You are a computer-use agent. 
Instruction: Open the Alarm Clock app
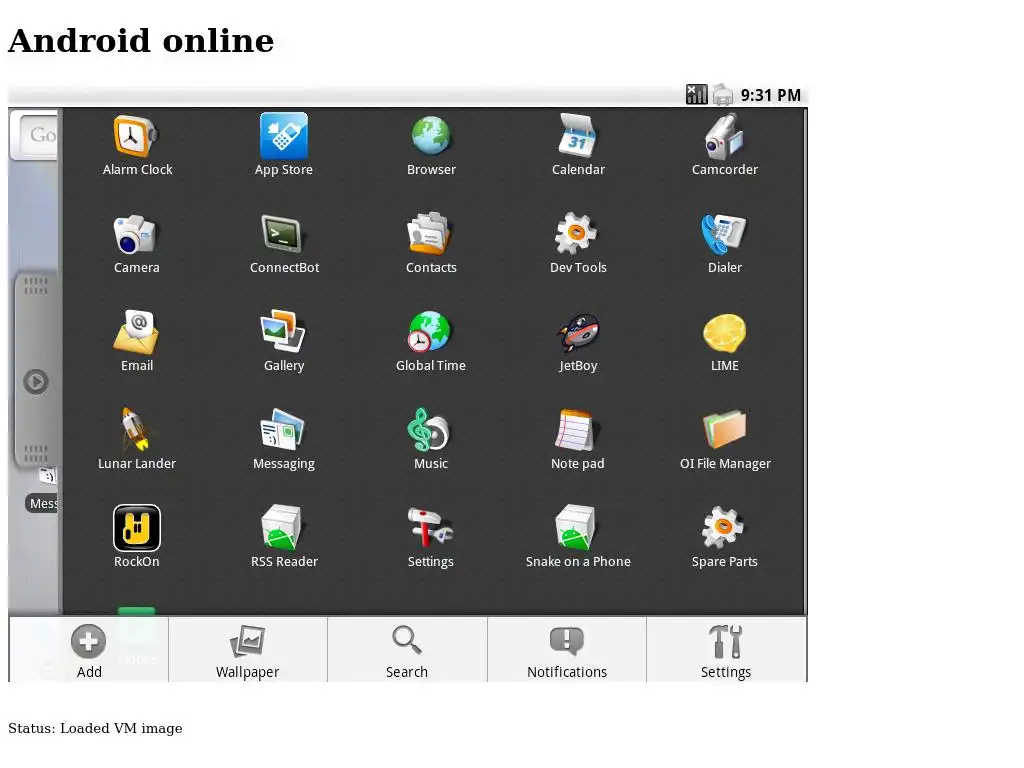pos(136,145)
